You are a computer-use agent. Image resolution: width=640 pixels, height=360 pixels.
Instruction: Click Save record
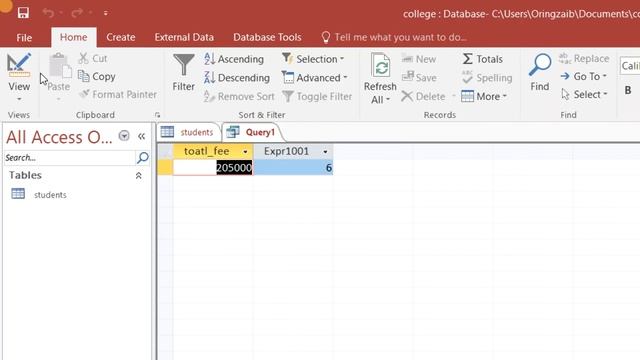tap(419, 78)
